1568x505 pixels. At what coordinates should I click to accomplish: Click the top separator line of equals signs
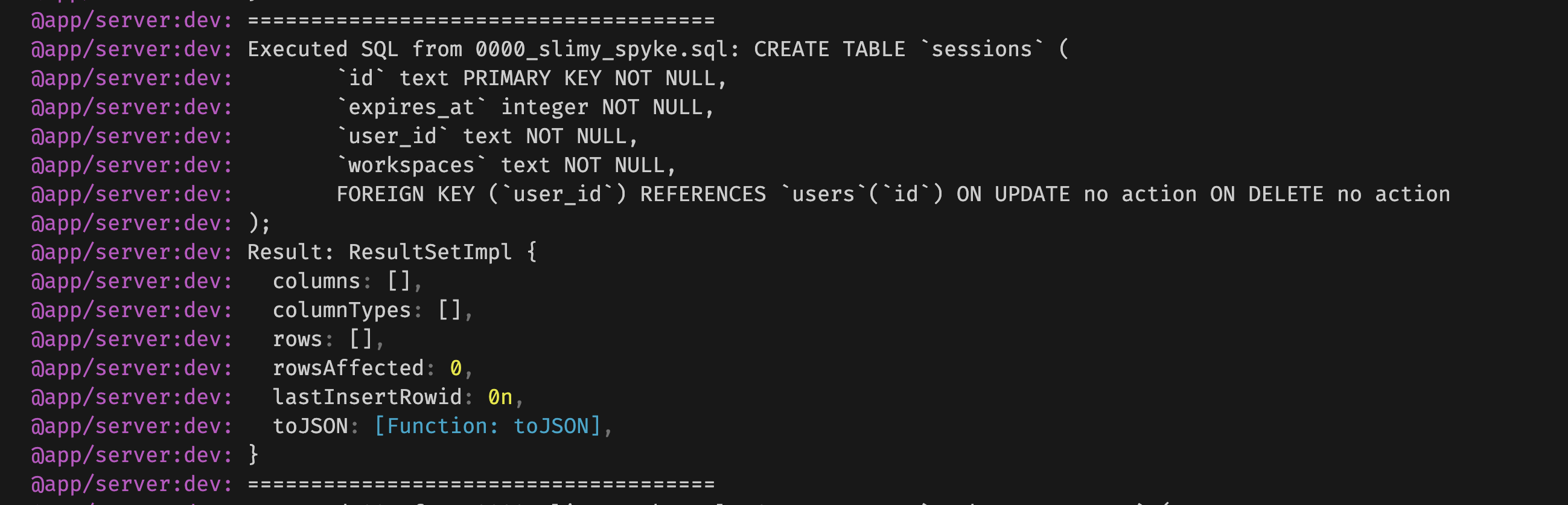pyautogui.click(x=481, y=21)
